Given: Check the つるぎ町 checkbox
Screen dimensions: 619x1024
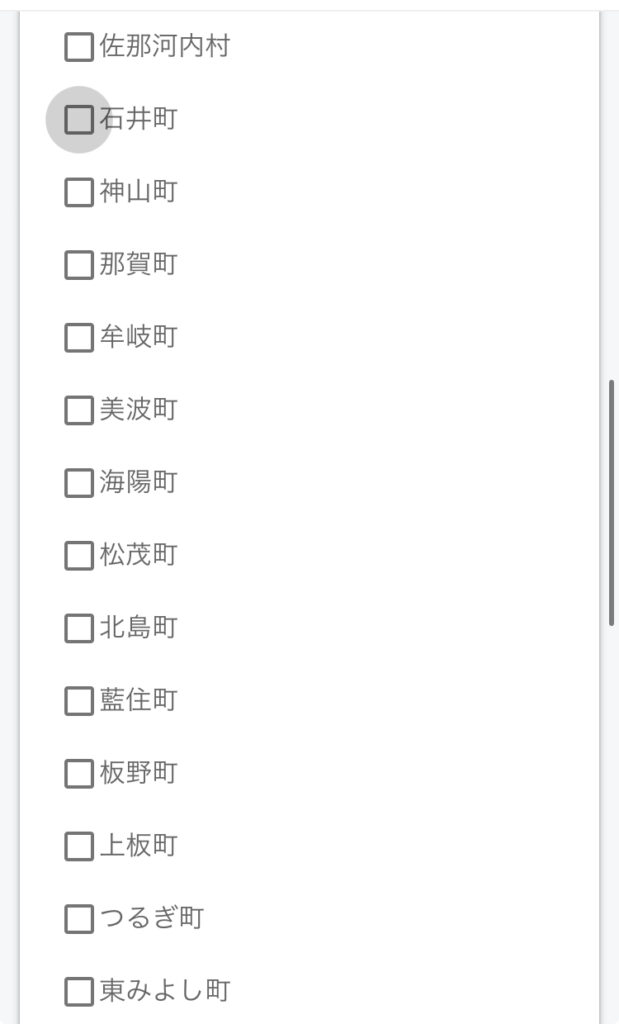Looking at the screenshot, I should click(x=78, y=919).
